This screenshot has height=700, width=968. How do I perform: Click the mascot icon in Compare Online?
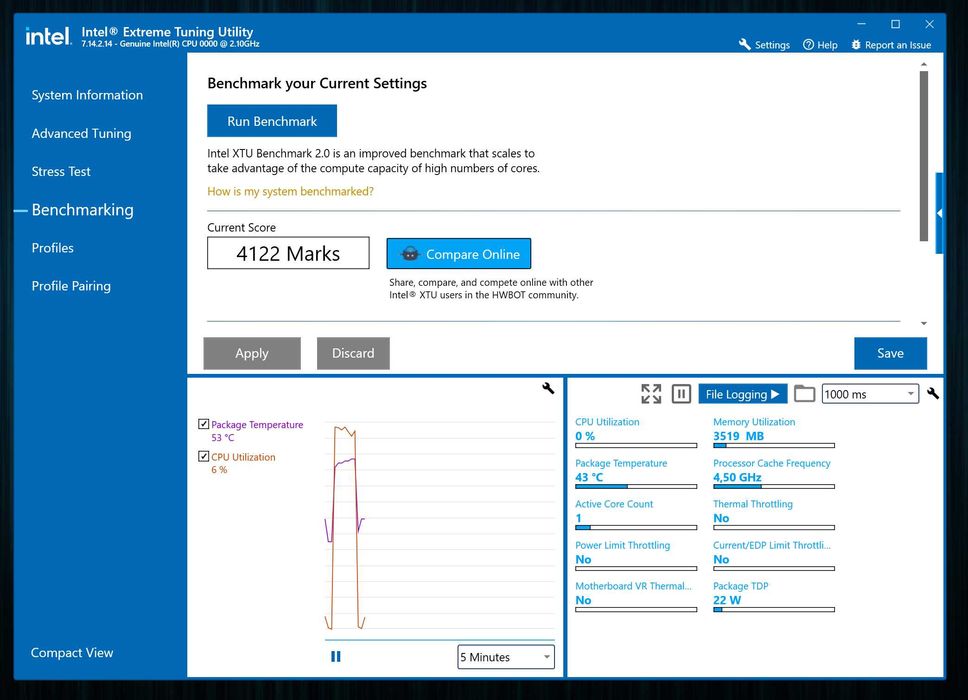click(410, 254)
